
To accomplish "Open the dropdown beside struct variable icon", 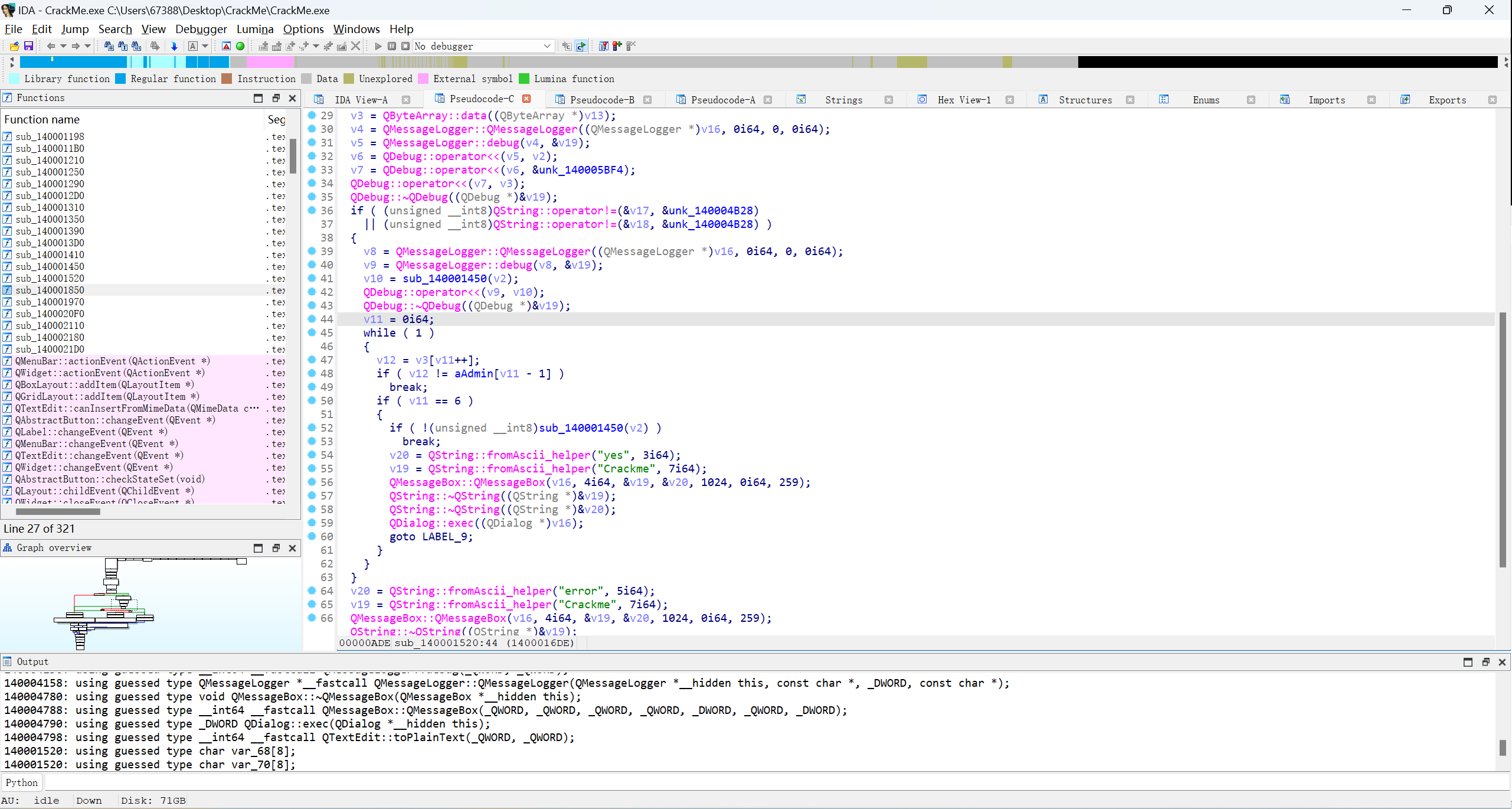I will (316, 46).
